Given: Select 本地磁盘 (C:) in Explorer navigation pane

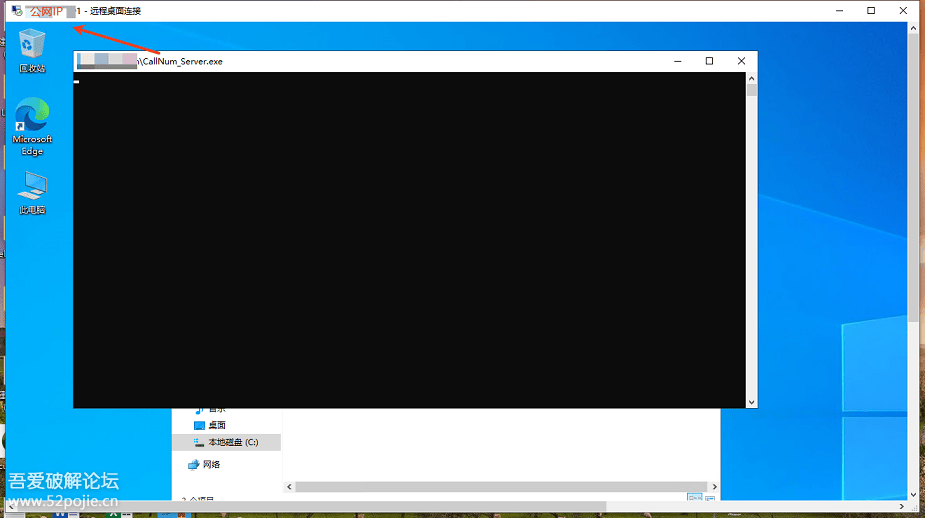Looking at the screenshot, I should [x=232, y=442].
